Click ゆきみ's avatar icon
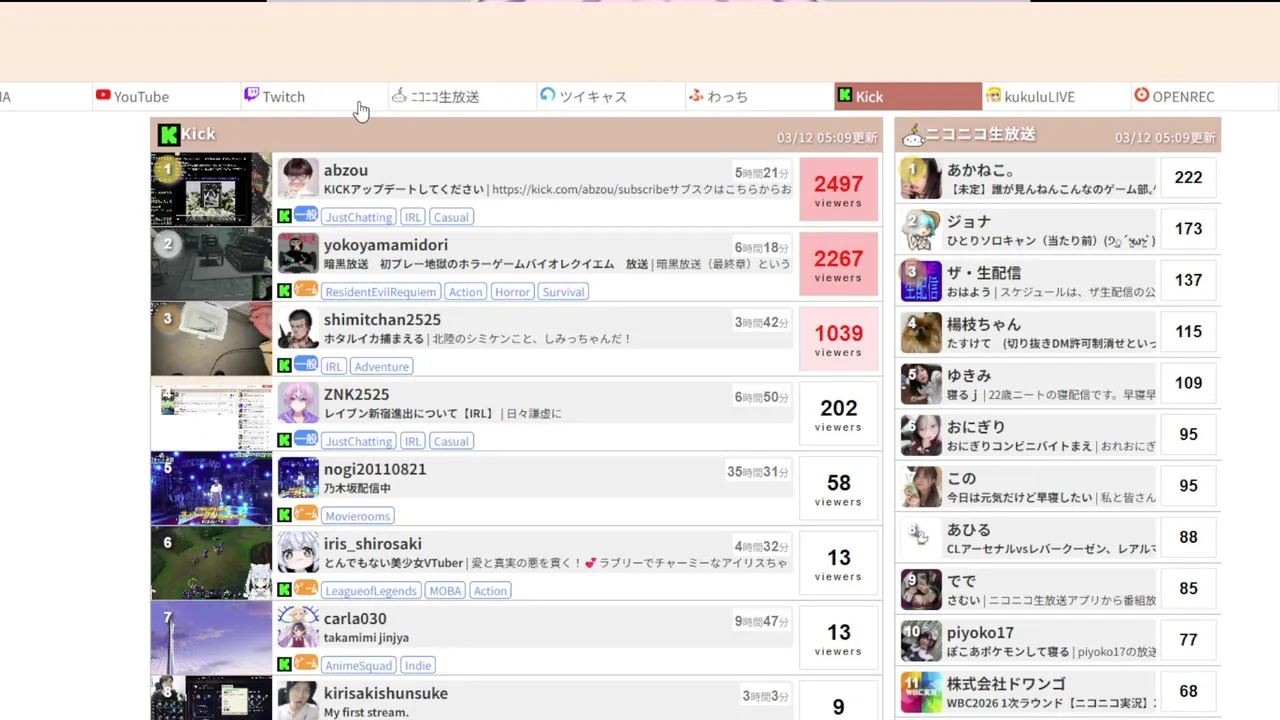Screen dimensions: 1280x720 [921, 383]
